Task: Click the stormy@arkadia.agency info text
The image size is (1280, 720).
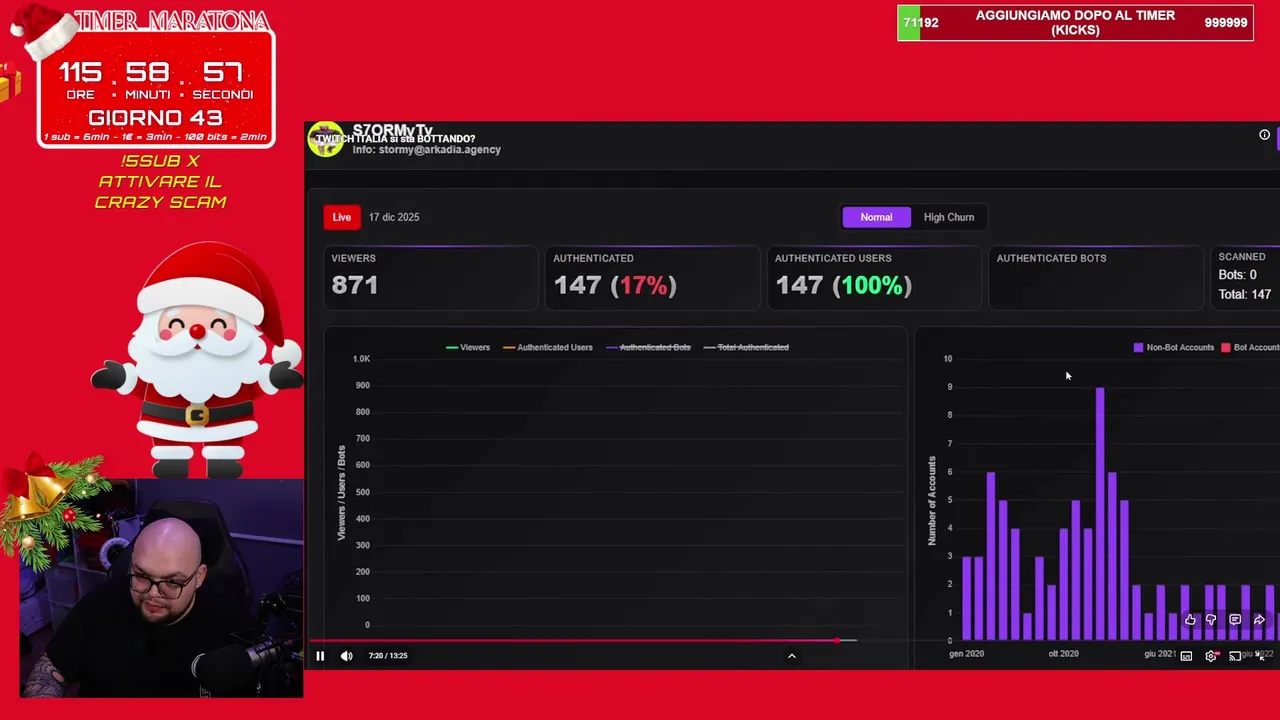Action: pyautogui.click(x=427, y=150)
